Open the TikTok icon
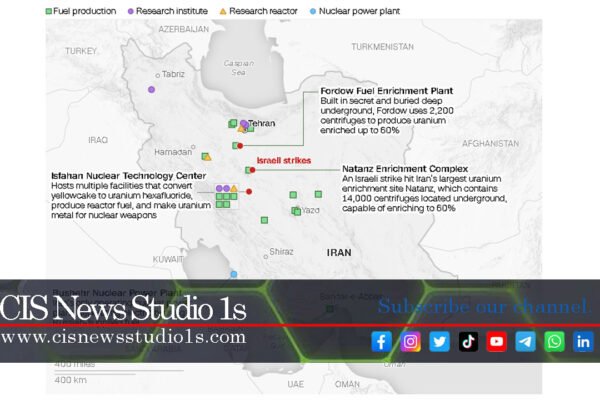Screen dimensions: 600x400 468,341
